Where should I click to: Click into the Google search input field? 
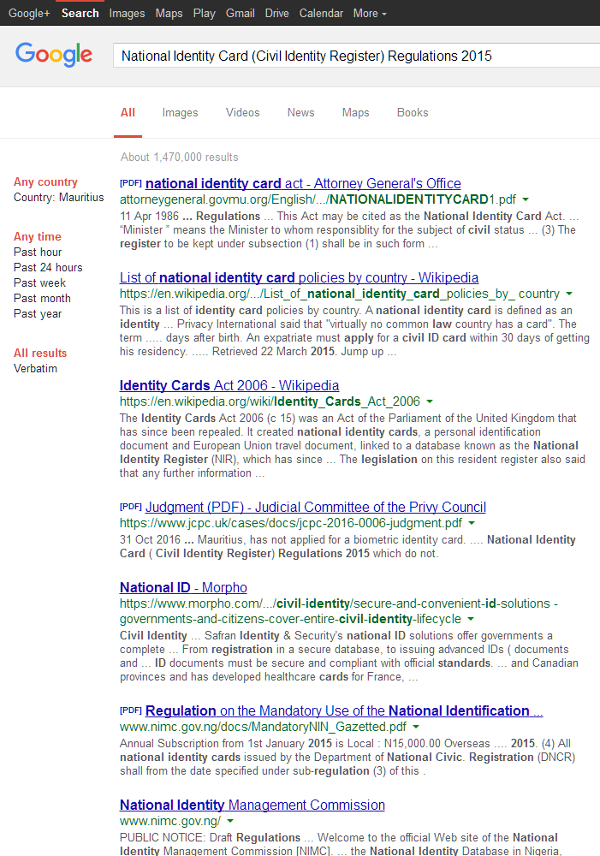click(x=350, y=57)
